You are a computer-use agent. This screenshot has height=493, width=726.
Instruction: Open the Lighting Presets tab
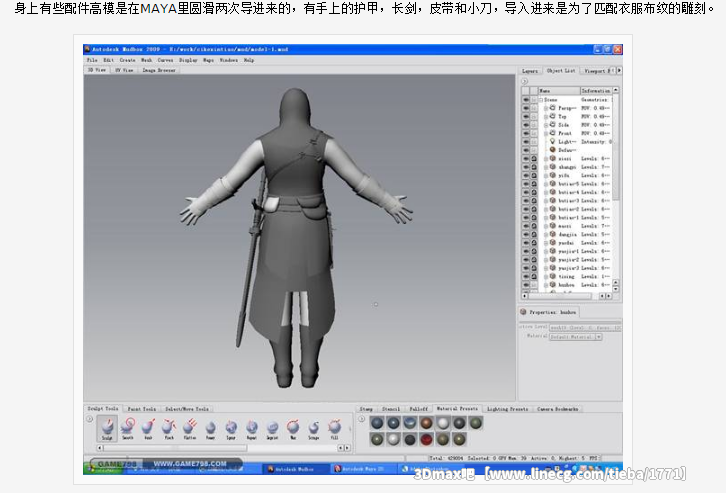(507, 409)
